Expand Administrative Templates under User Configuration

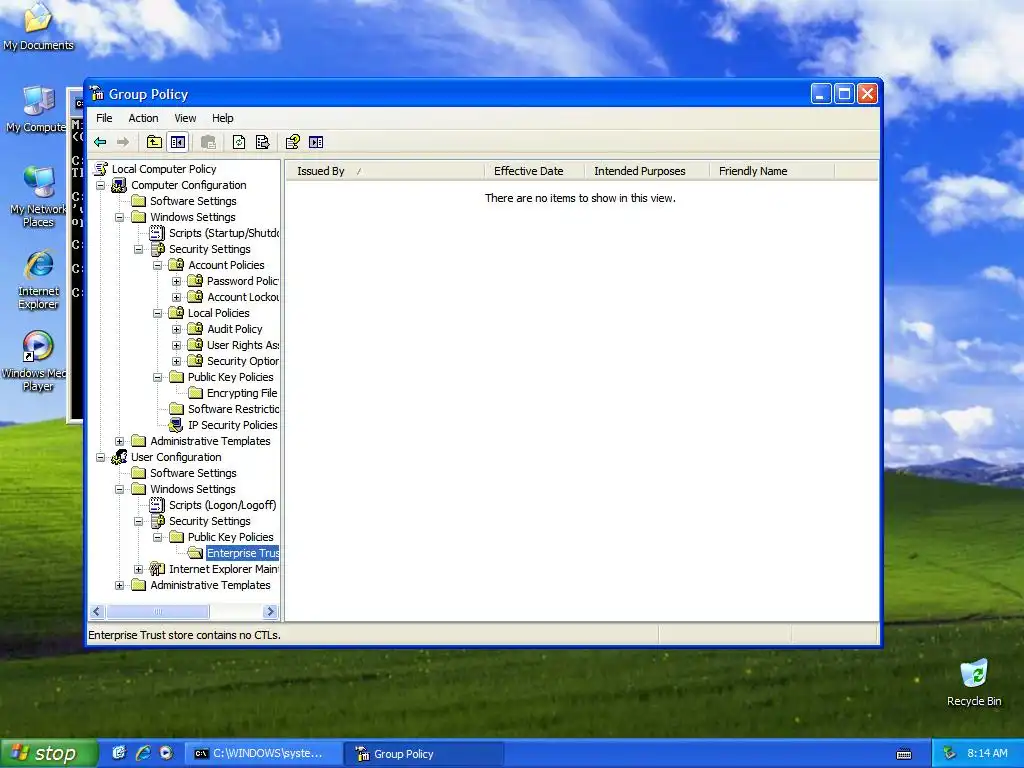pos(120,585)
